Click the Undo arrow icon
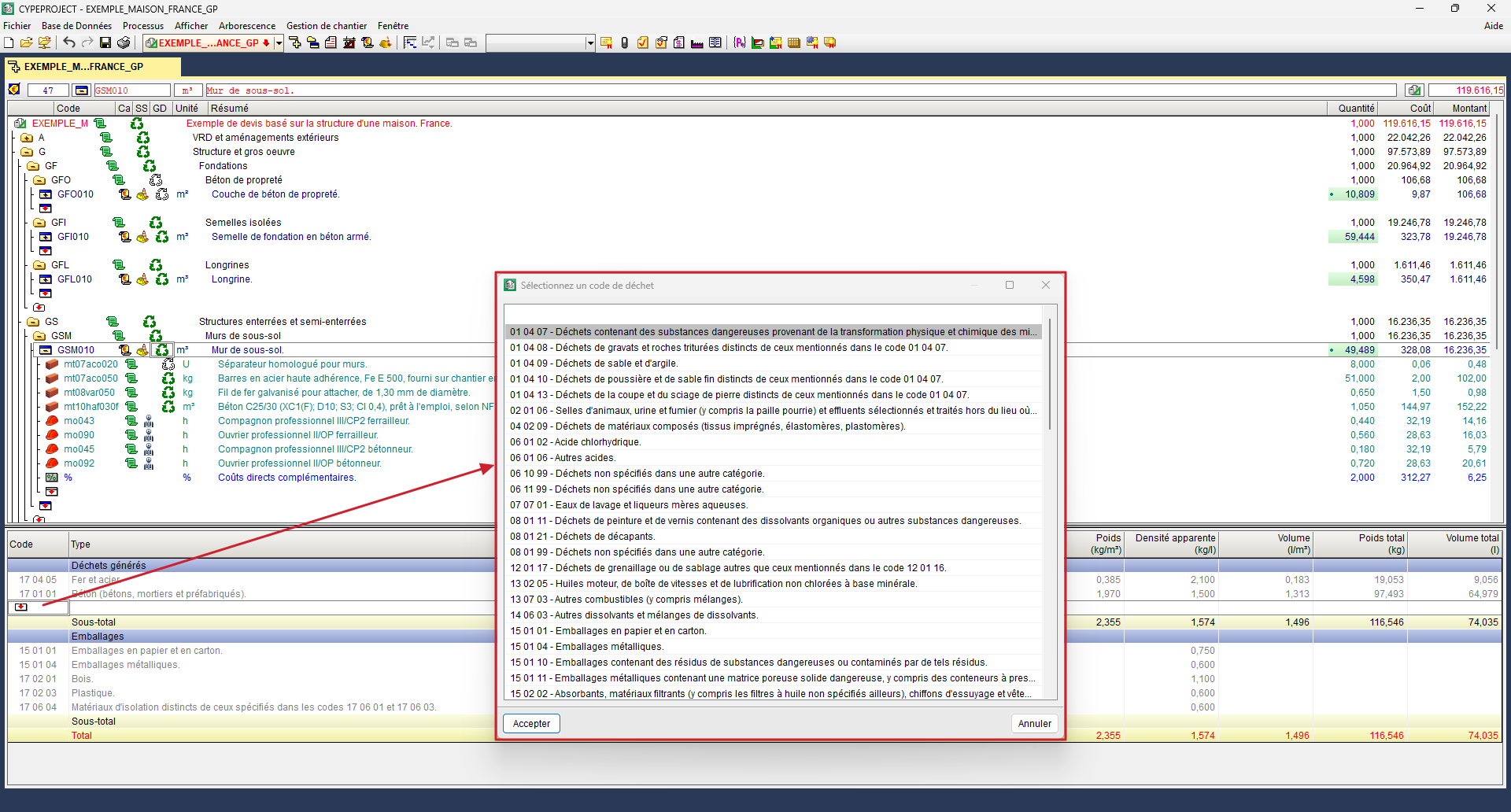Image resolution: width=1511 pixels, height=812 pixels. [x=69, y=42]
